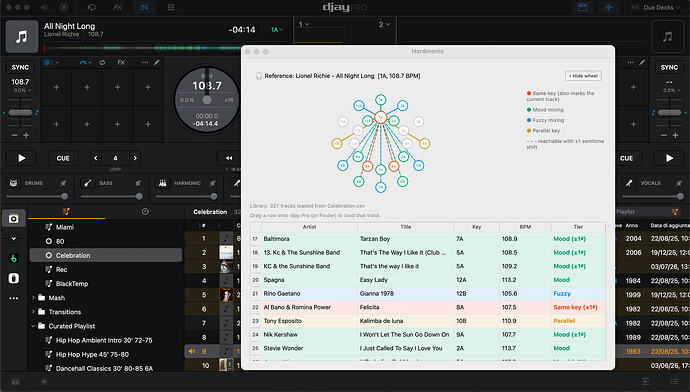Click the automix loop-arrow icon in top toolbar

[x=92, y=7]
